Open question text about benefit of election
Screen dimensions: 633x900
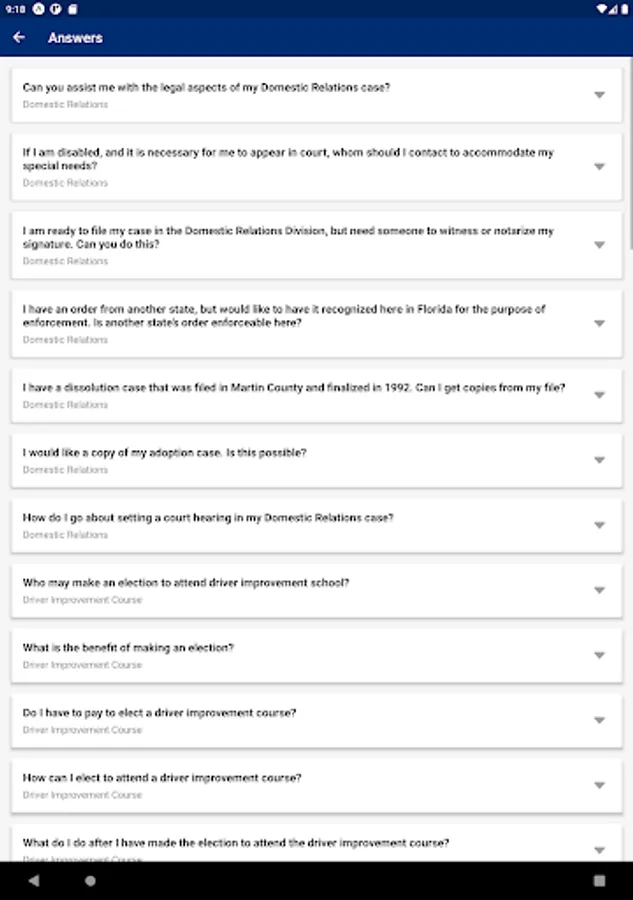click(x=128, y=648)
